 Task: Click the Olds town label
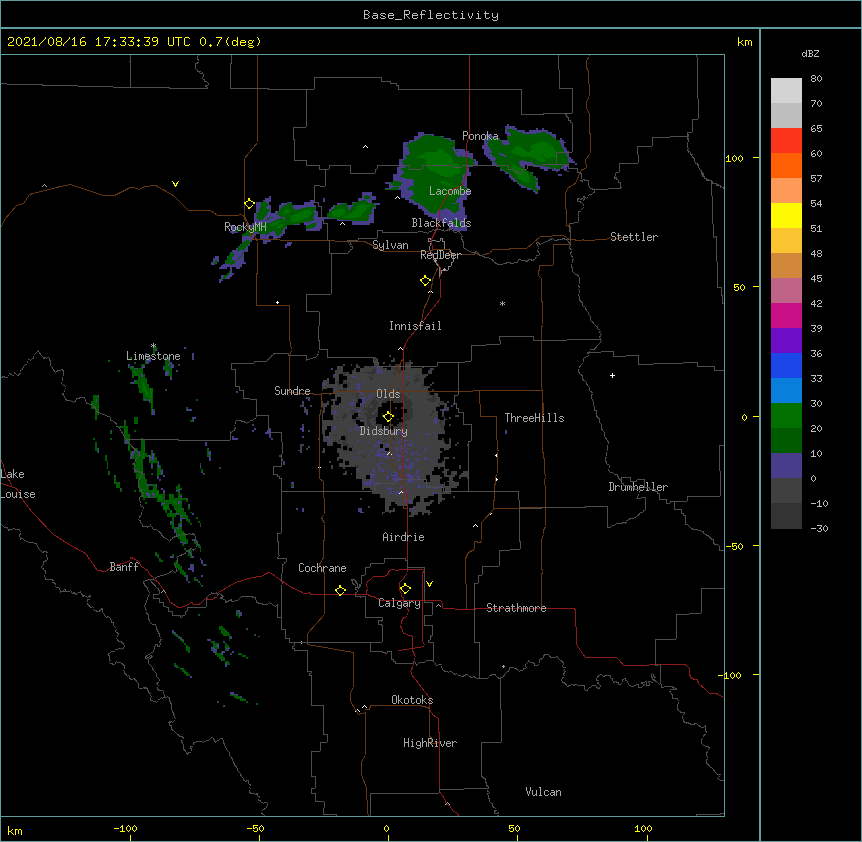[388, 394]
